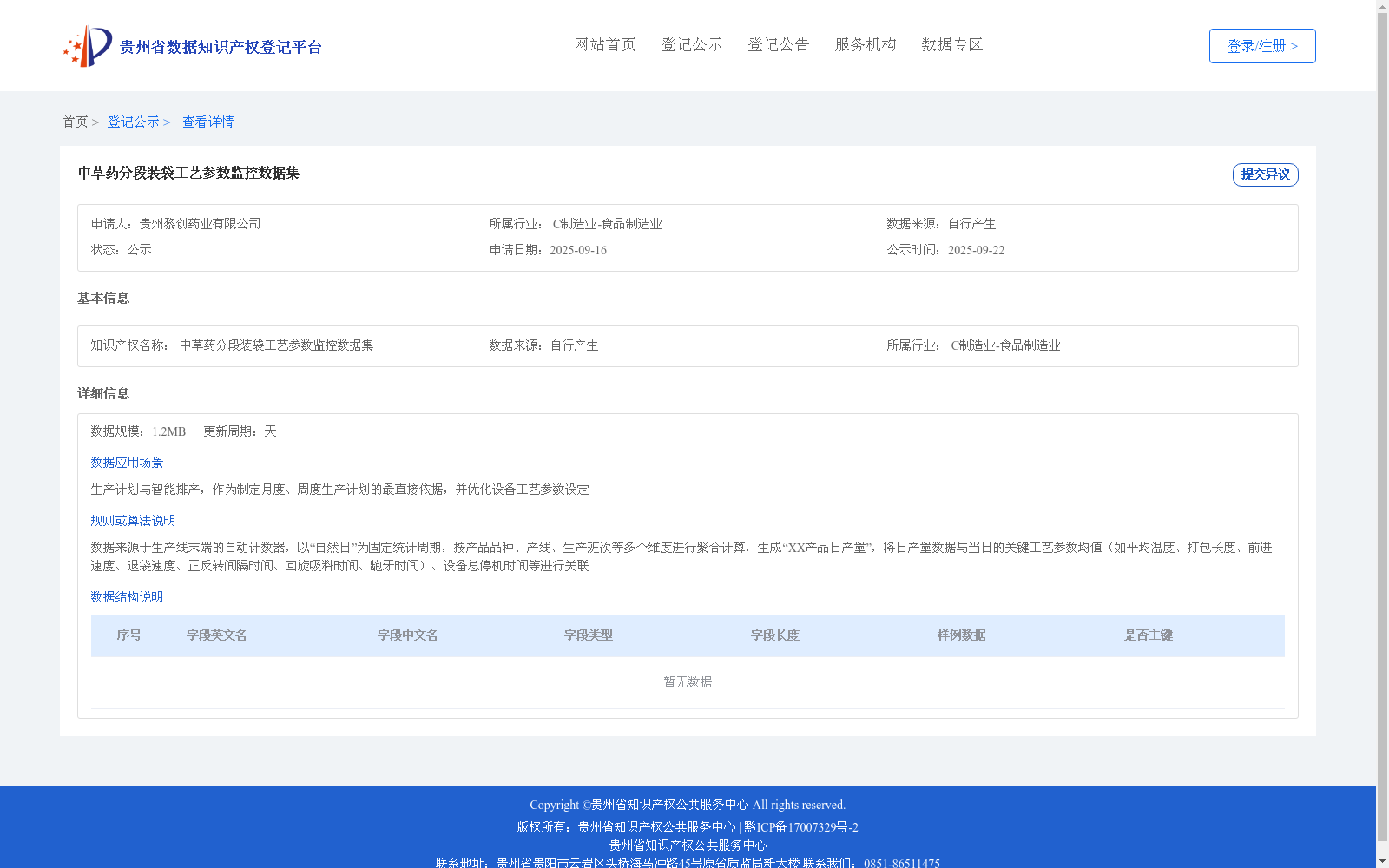Select 所属行业 value in 基本信息 section

(1005, 345)
